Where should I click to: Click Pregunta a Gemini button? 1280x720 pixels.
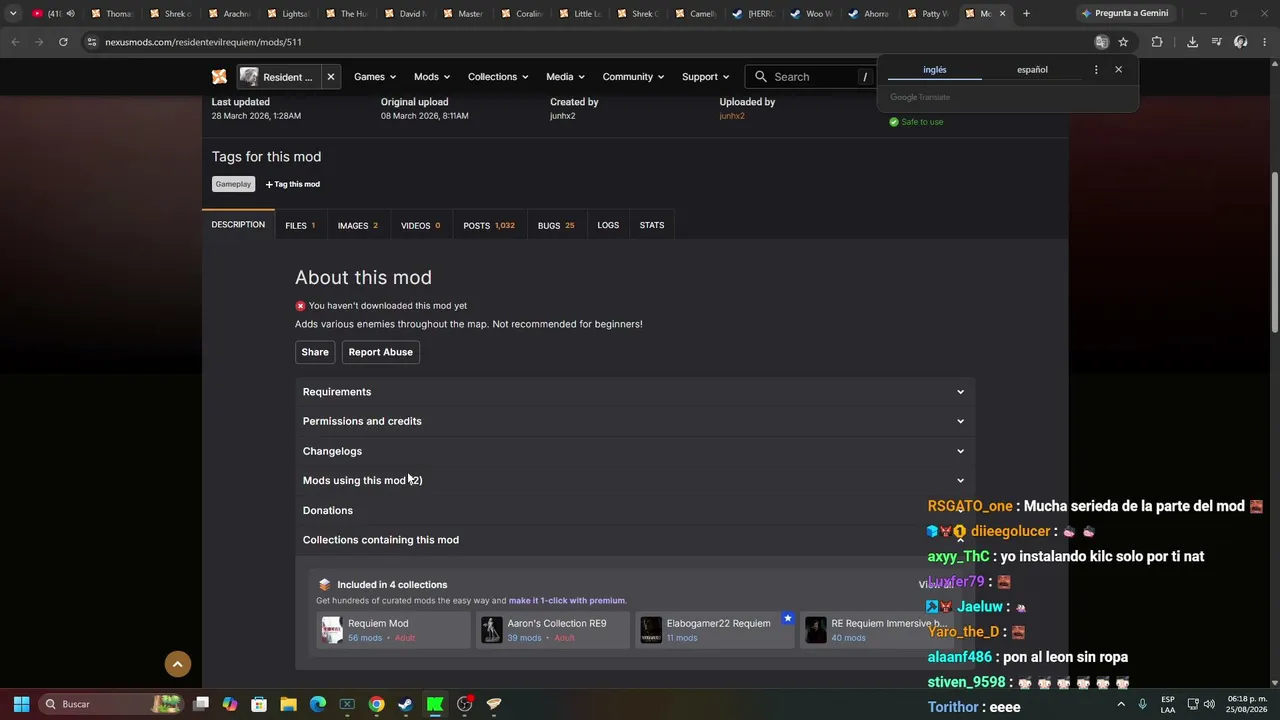coord(1124,14)
